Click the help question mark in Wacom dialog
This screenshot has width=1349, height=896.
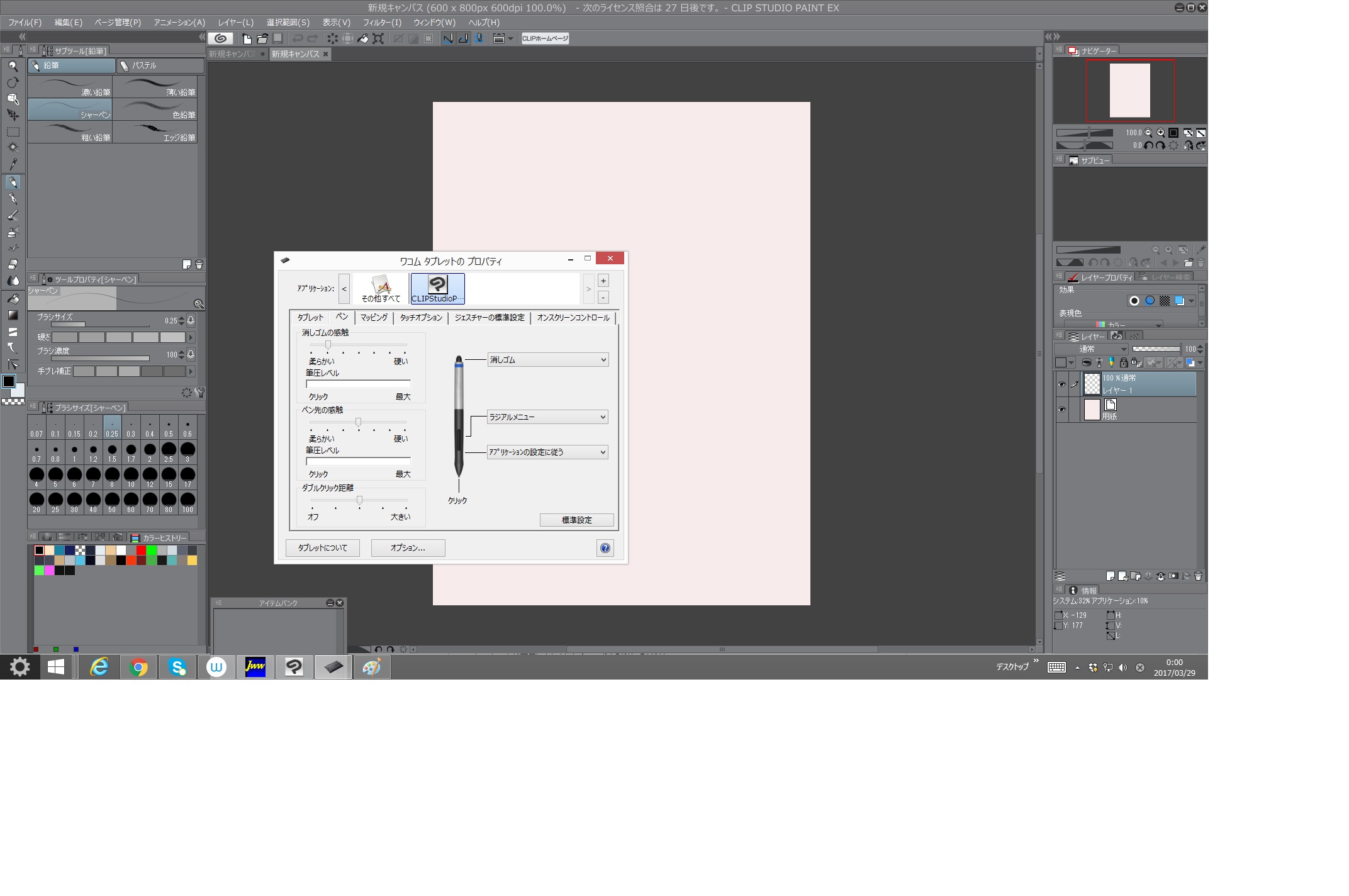(605, 548)
